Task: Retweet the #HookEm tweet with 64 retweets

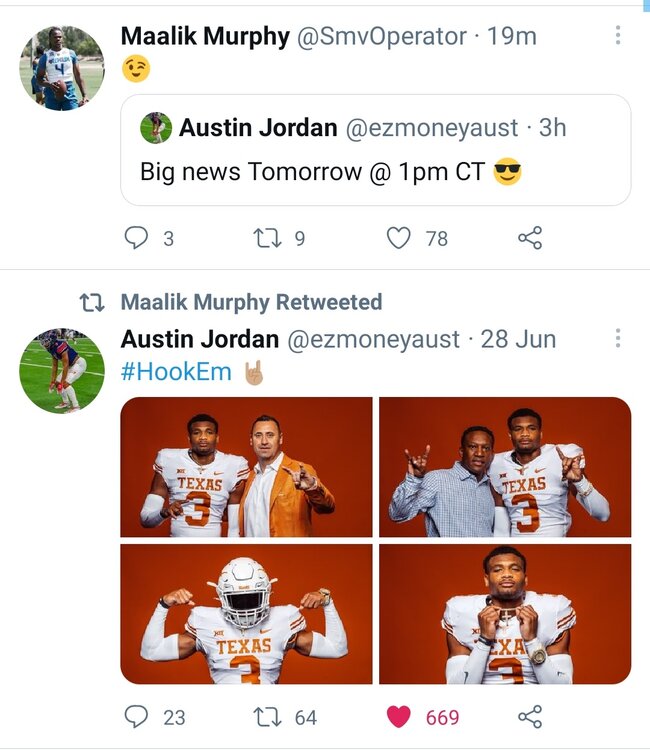Action: (x=267, y=717)
